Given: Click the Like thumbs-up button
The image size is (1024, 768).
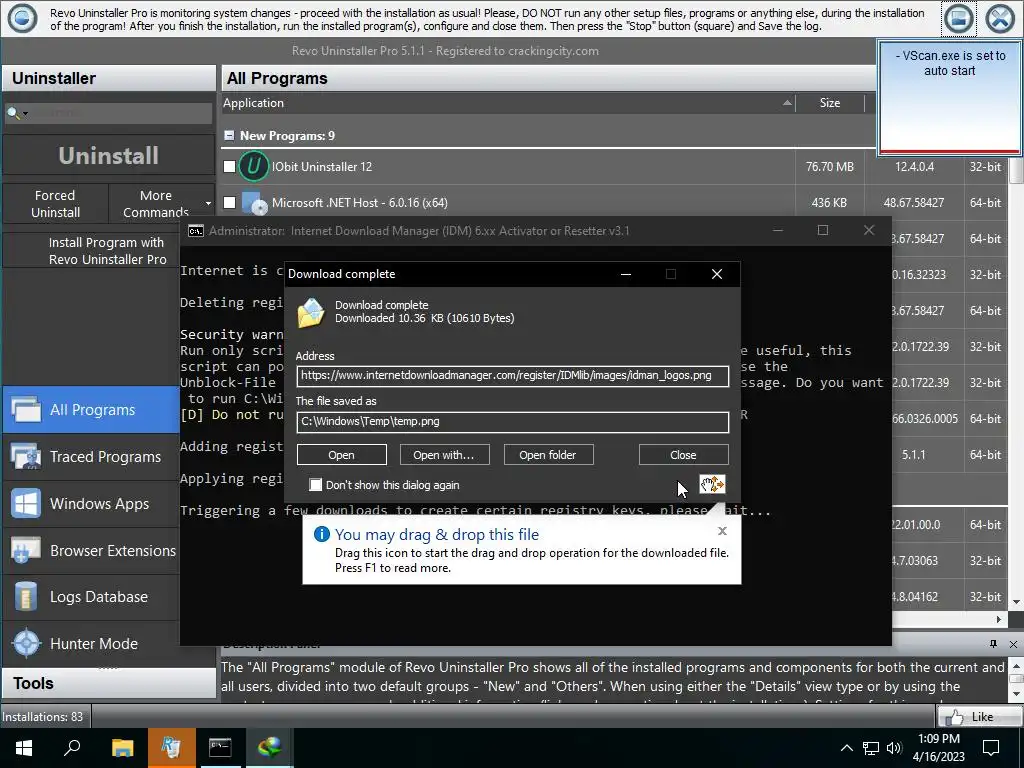Looking at the screenshot, I should [980, 716].
